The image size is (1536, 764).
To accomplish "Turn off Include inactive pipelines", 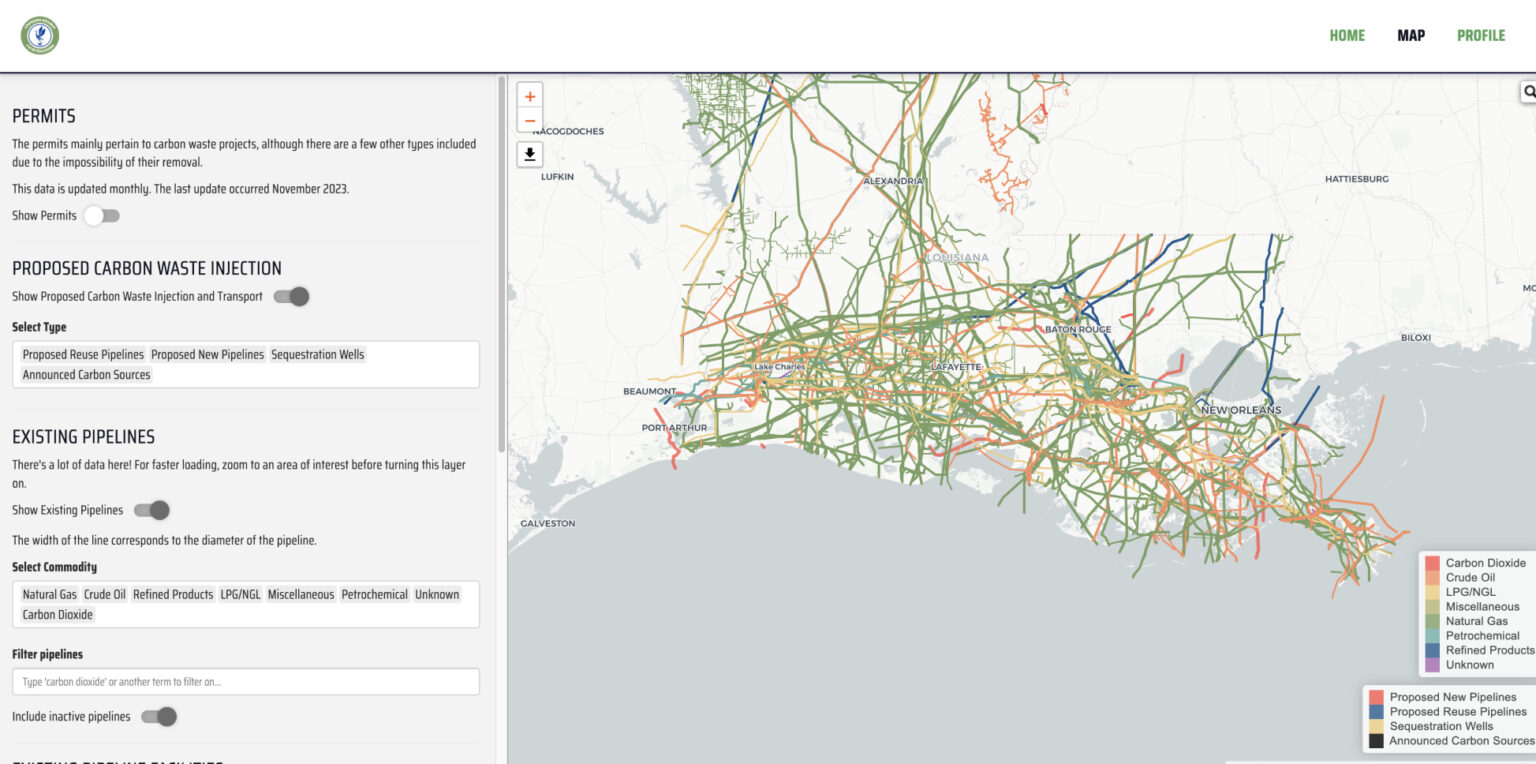I will [159, 717].
